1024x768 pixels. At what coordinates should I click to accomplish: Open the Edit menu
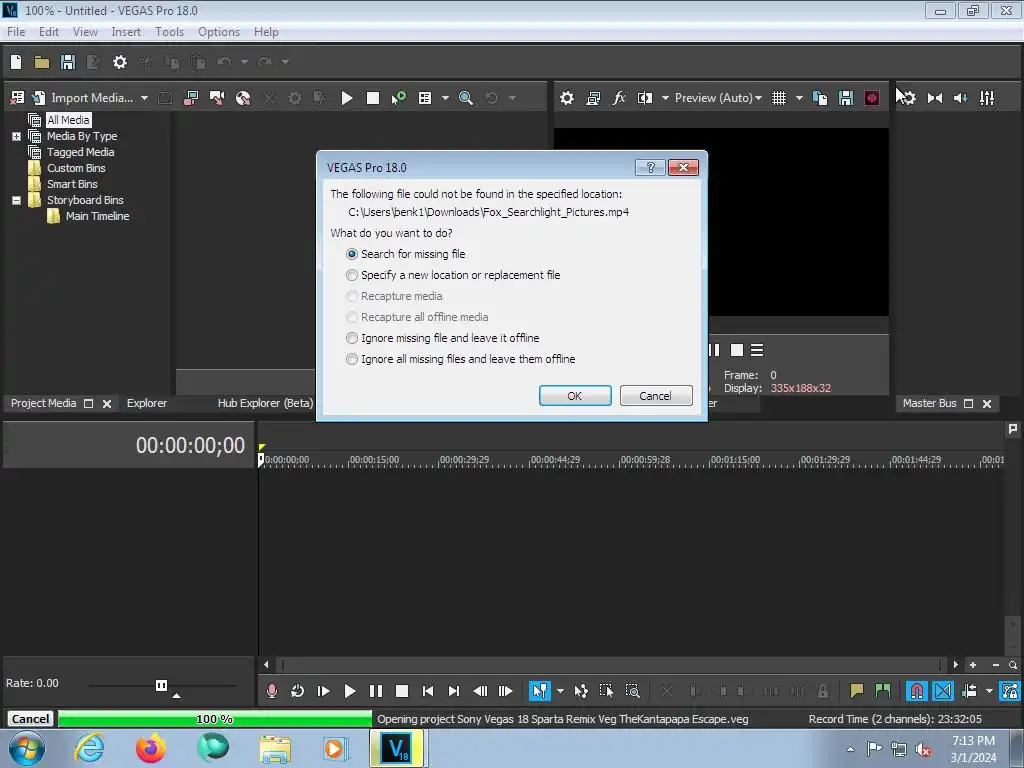click(x=48, y=32)
